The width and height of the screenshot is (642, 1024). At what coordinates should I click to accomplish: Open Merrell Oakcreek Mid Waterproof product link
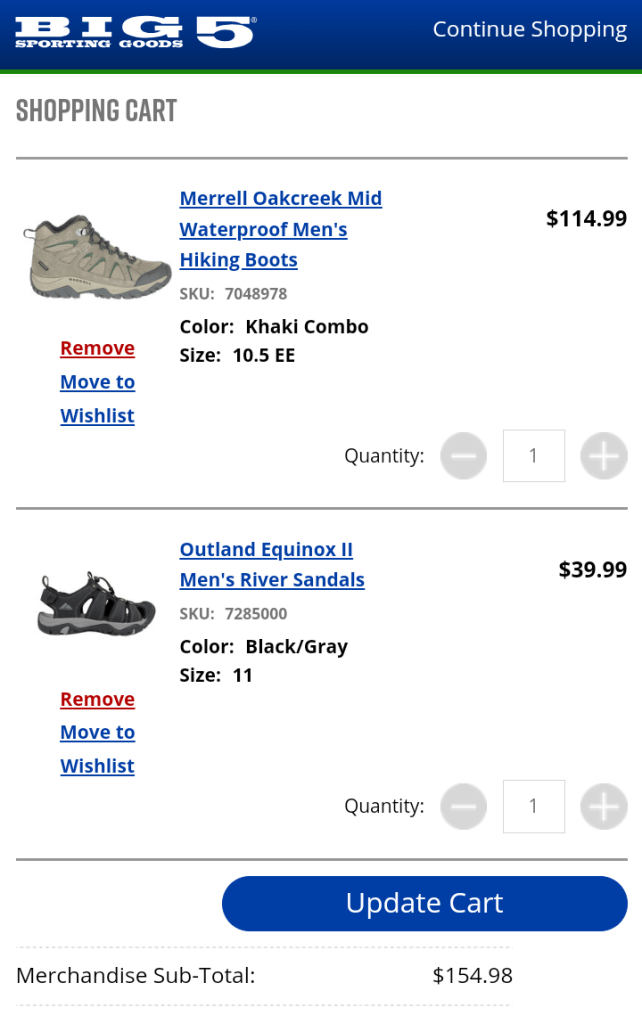[280, 229]
